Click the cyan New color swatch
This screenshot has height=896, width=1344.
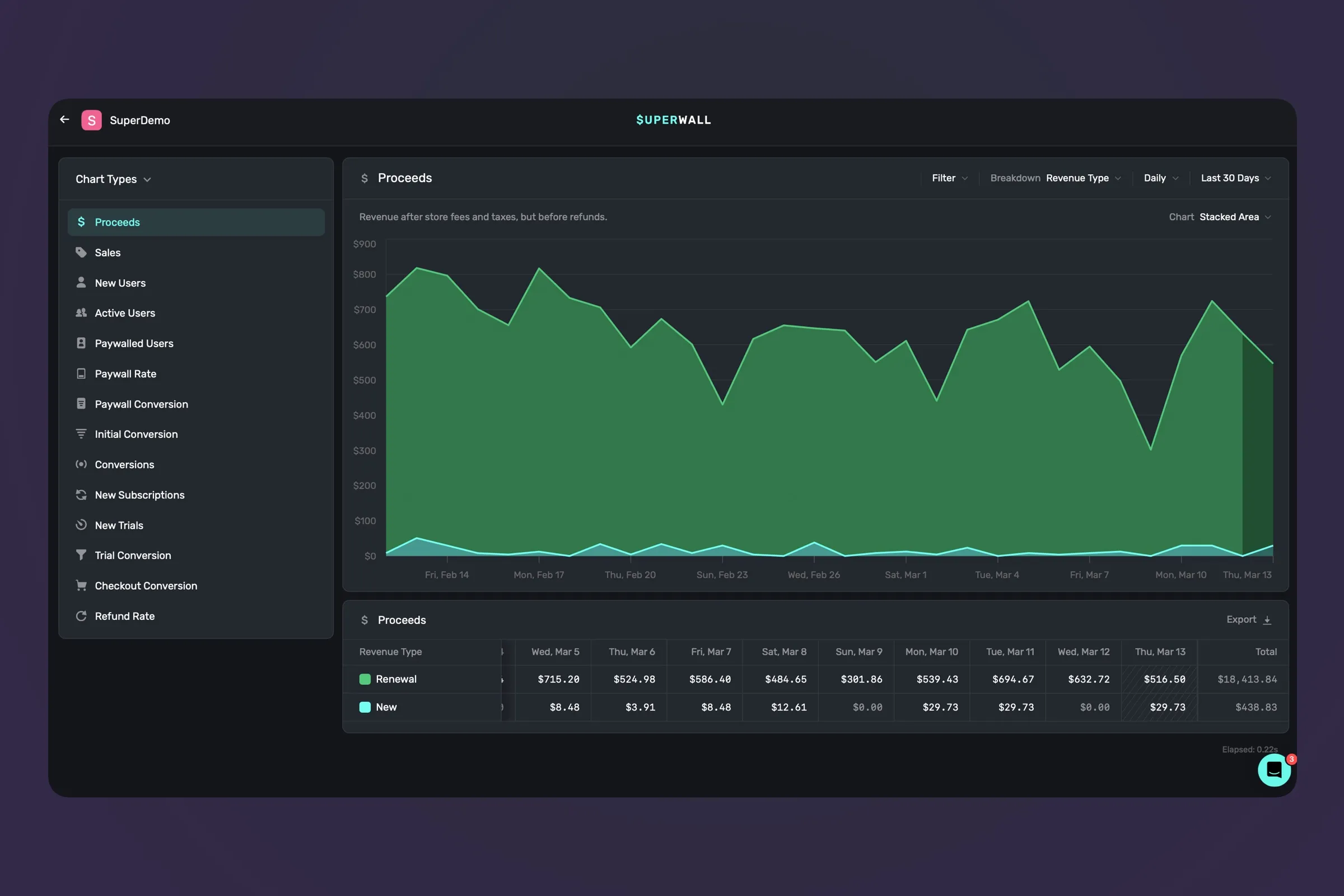point(365,707)
